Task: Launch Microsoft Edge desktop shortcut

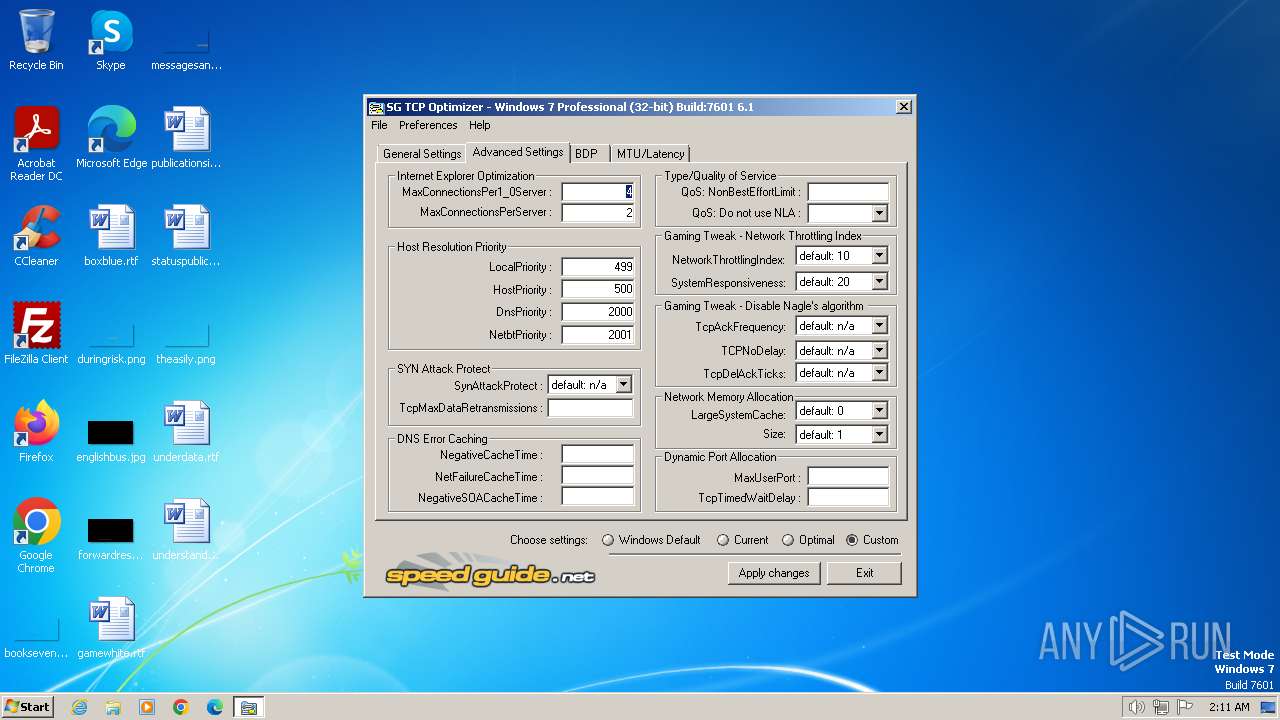Action: [111, 138]
